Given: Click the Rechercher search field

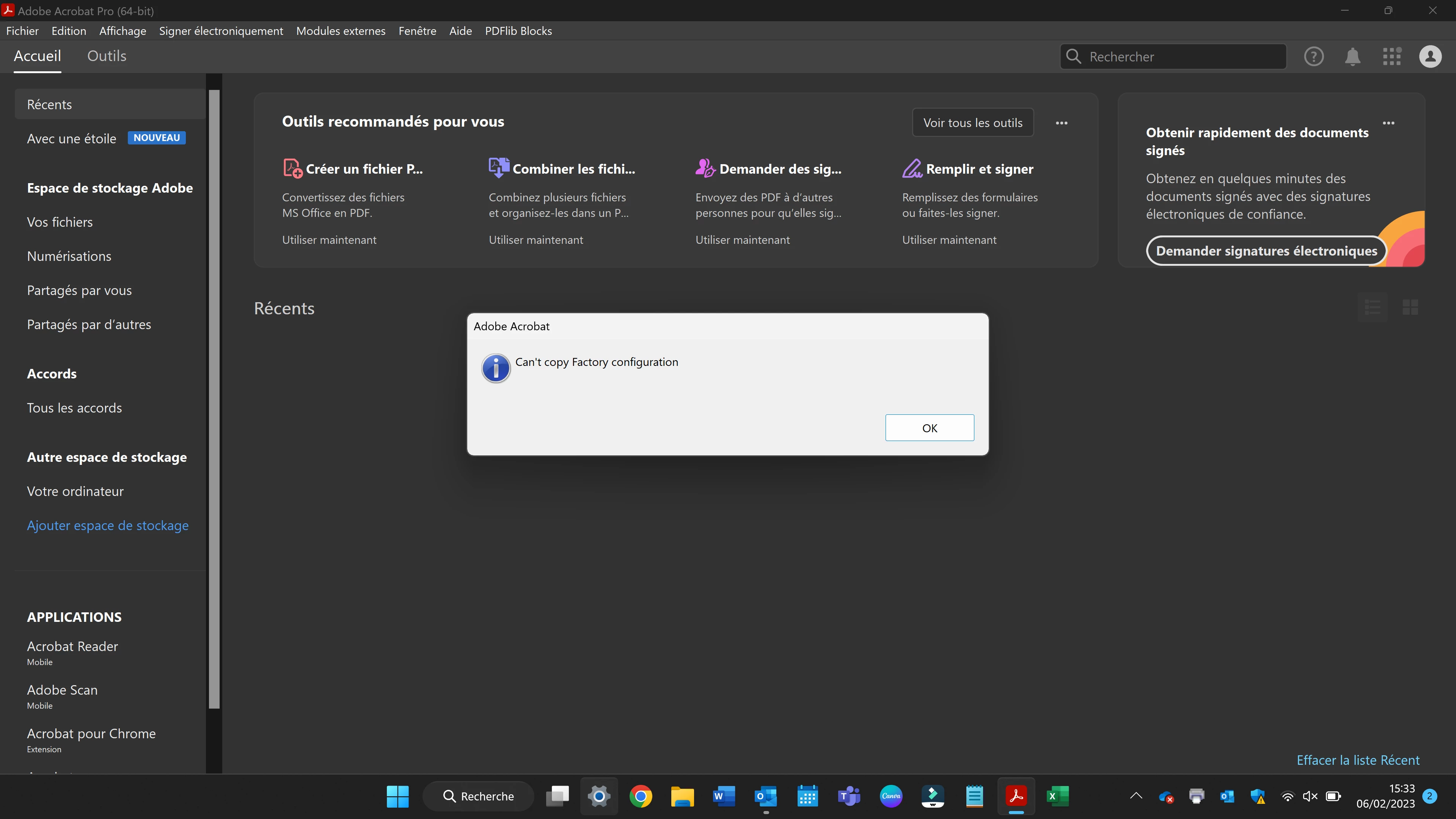Looking at the screenshot, I should [1181, 56].
